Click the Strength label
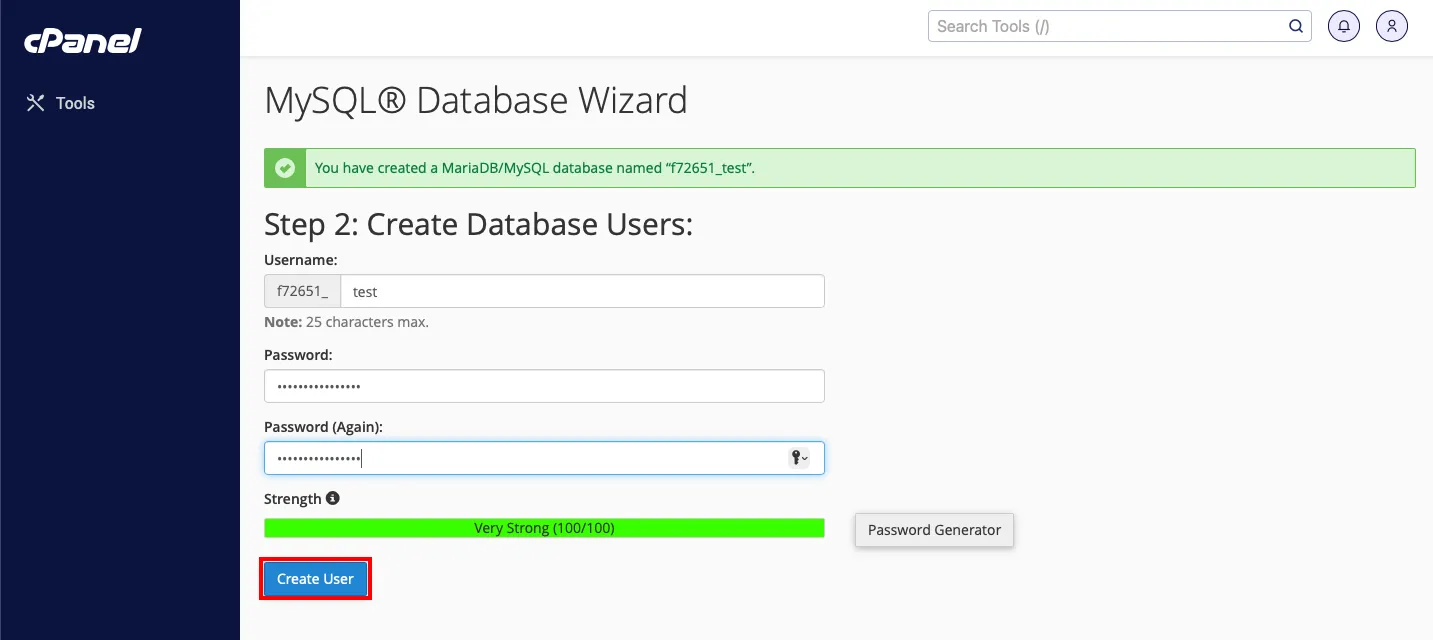The height and width of the screenshot is (640, 1433). [x=293, y=499]
